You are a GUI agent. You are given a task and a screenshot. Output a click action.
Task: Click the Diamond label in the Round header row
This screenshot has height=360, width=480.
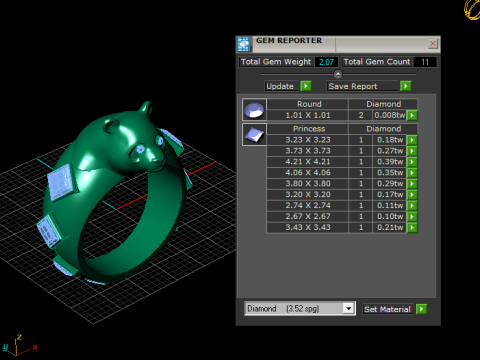[x=384, y=104]
